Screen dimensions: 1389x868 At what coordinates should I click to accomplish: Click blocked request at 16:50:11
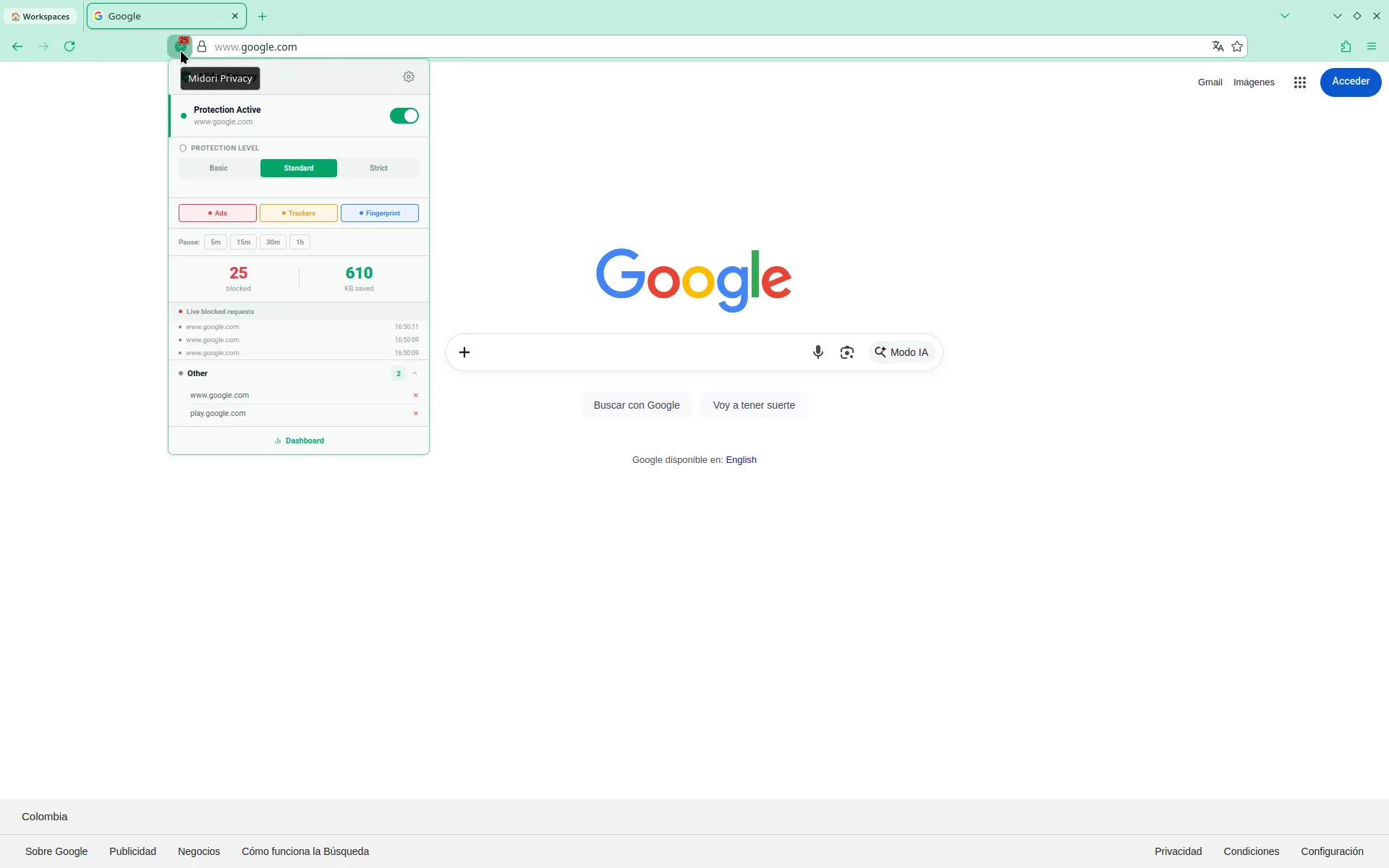(x=299, y=327)
